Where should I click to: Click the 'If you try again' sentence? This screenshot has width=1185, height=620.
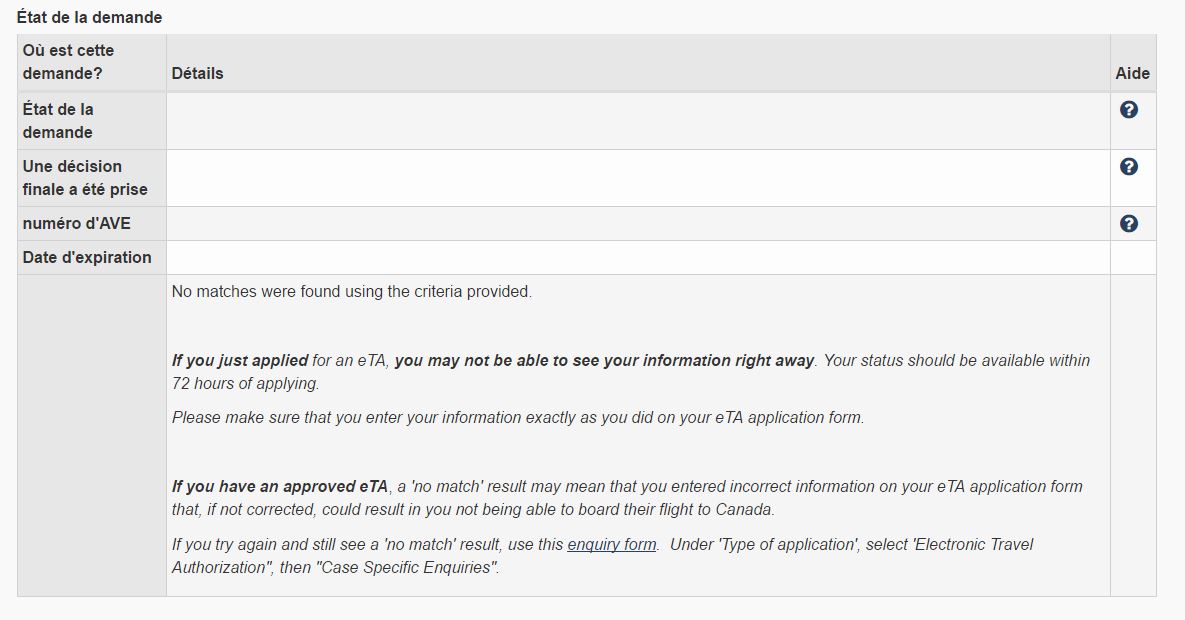(602, 556)
